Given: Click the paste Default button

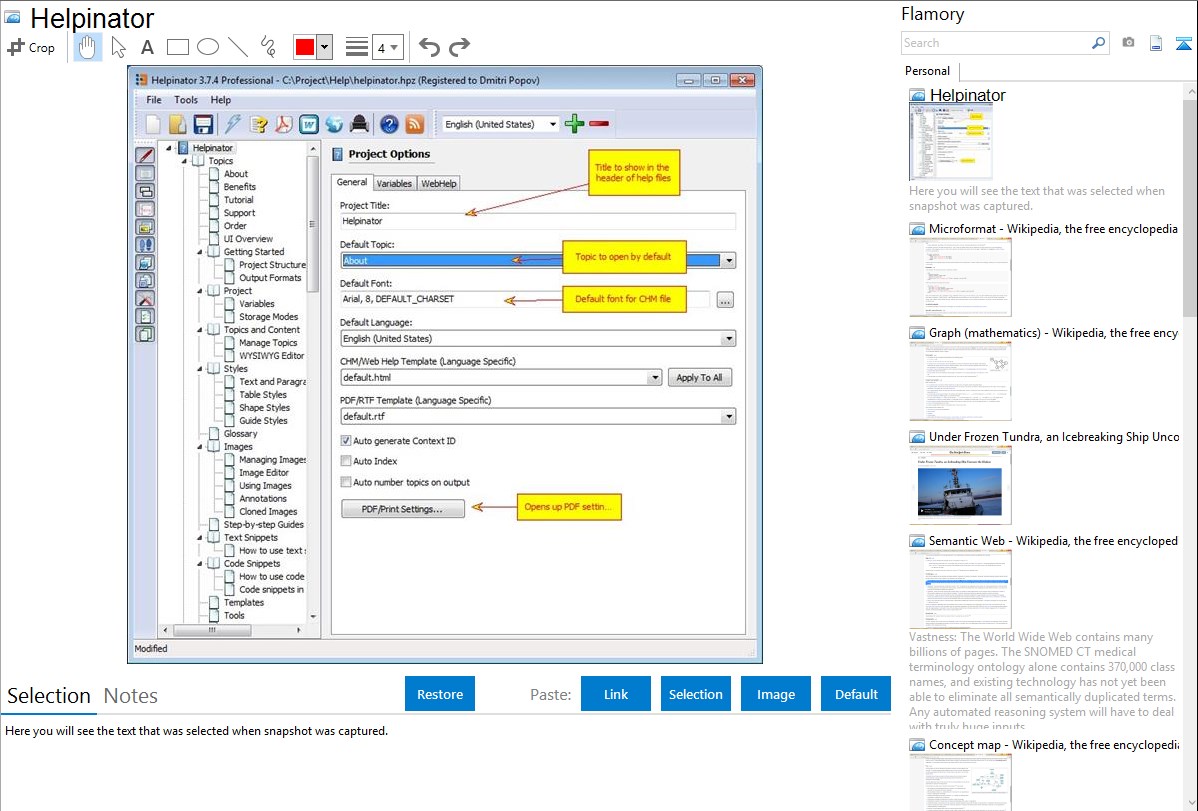Looking at the screenshot, I should [x=856, y=694].
